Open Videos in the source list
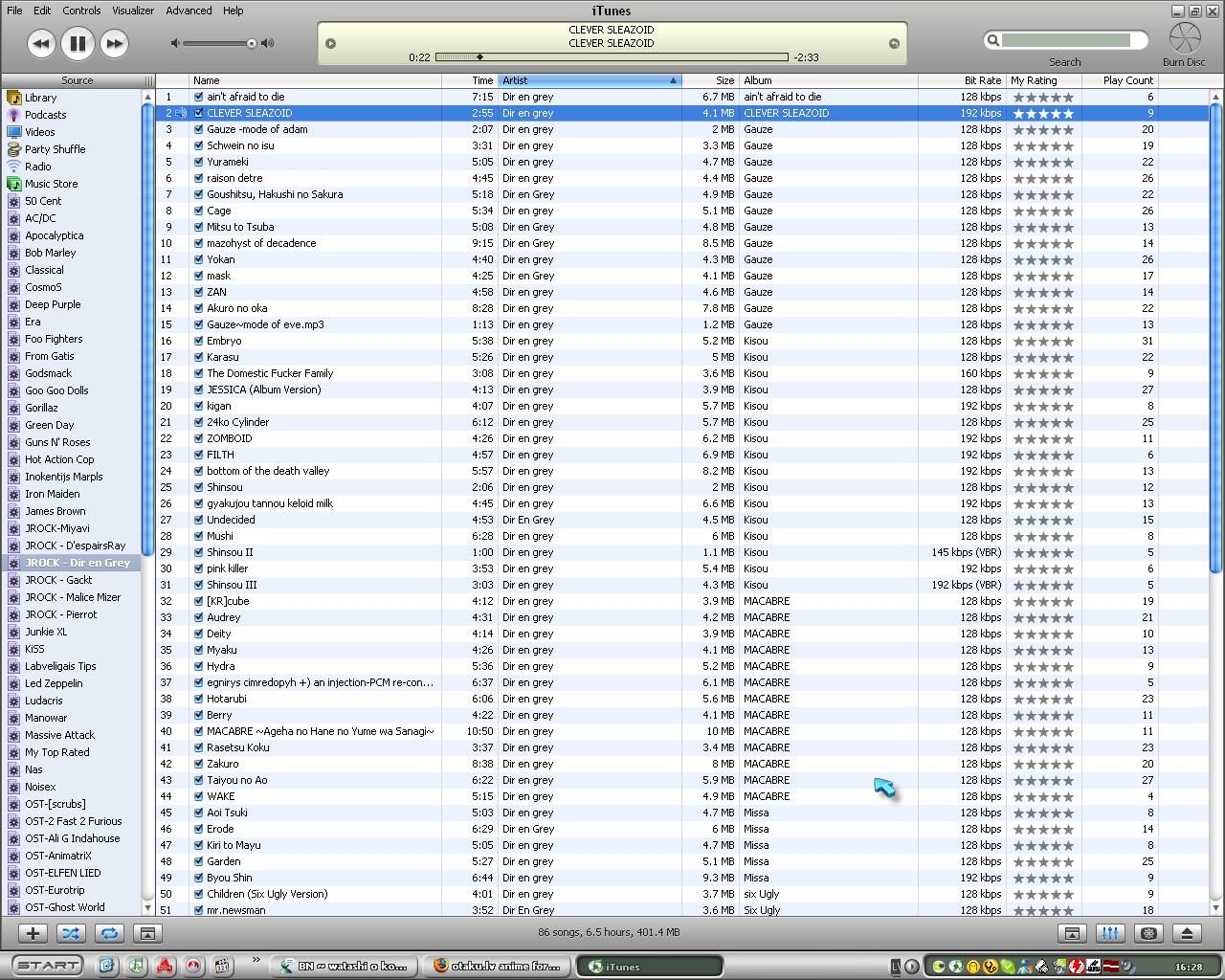 pyautogui.click(x=39, y=132)
